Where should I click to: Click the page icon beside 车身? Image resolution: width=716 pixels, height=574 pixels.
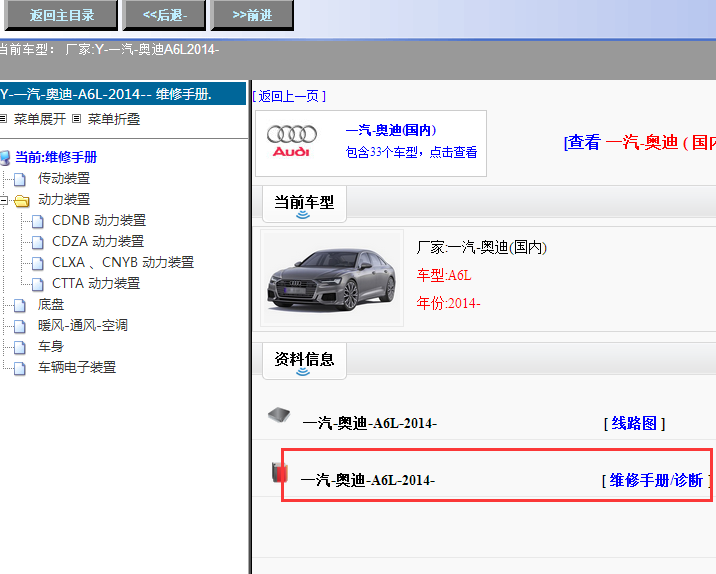point(20,348)
